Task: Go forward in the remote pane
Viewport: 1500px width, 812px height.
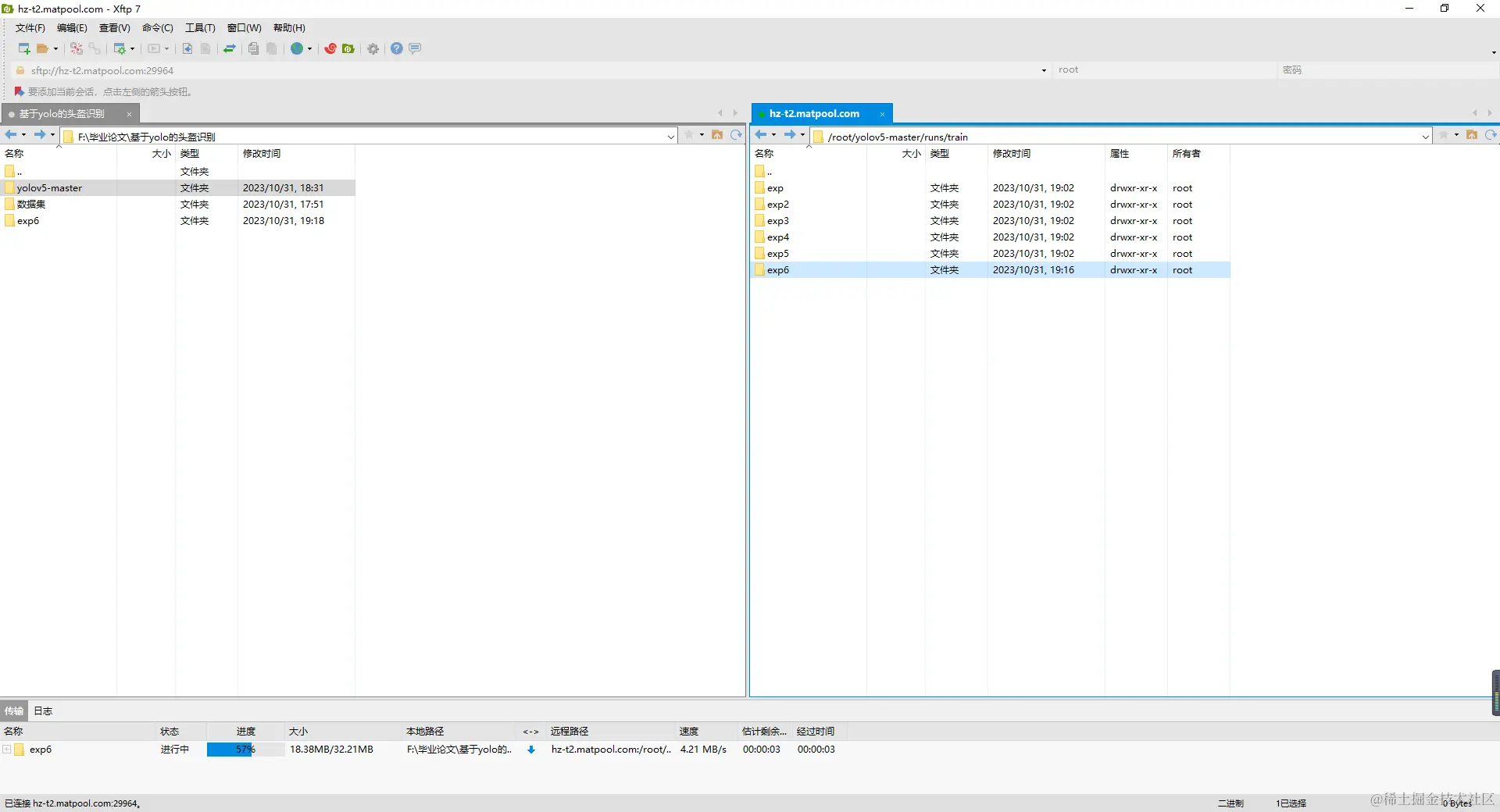Action: [790, 135]
